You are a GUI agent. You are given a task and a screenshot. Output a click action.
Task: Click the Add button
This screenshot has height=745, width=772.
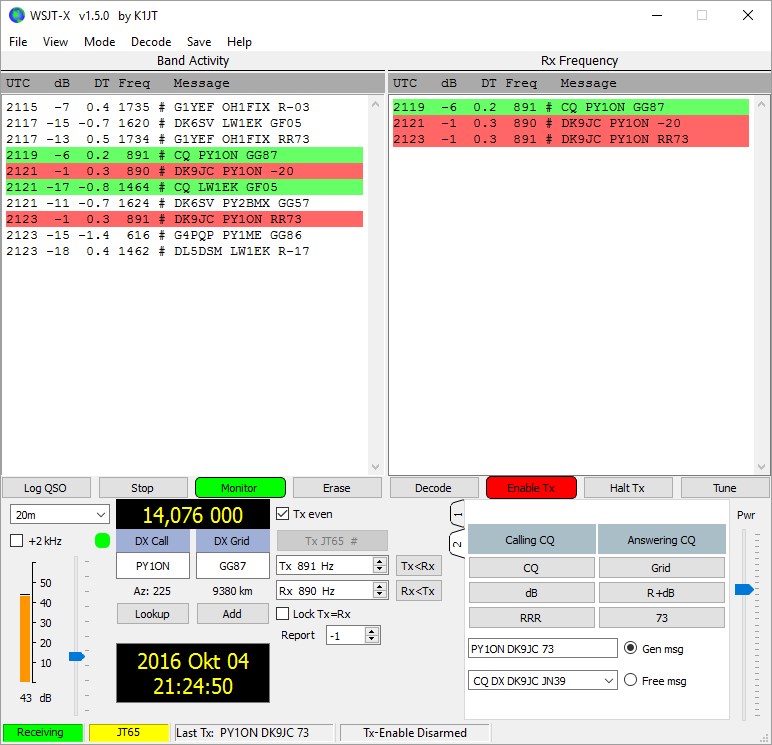tap(232, 614)
